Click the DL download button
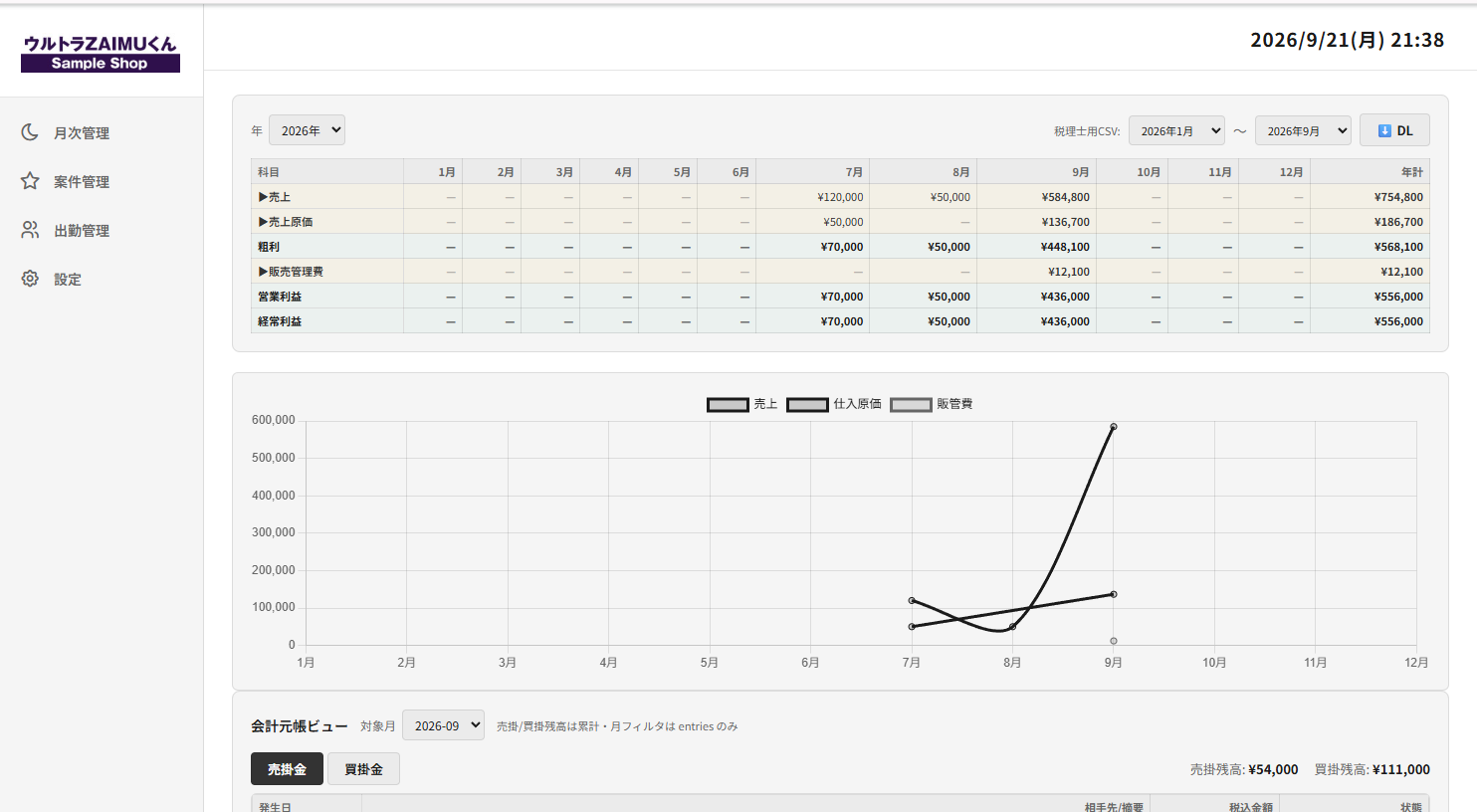1477x812 pixels. point(1394,130)
